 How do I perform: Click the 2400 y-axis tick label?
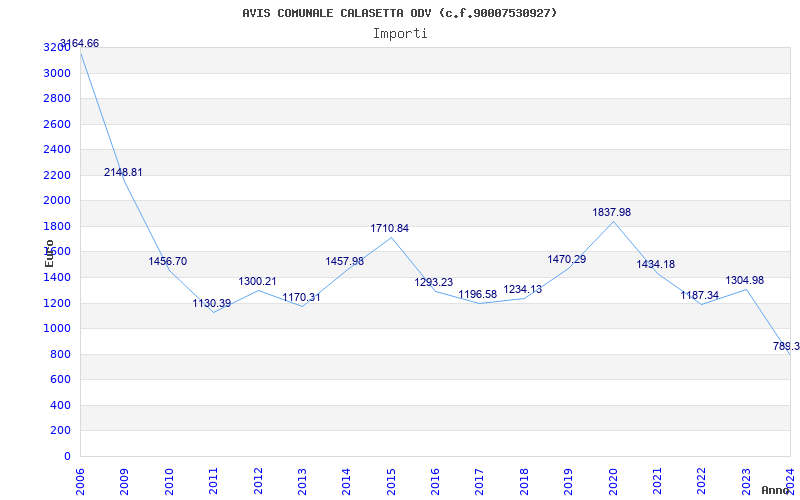57,149
